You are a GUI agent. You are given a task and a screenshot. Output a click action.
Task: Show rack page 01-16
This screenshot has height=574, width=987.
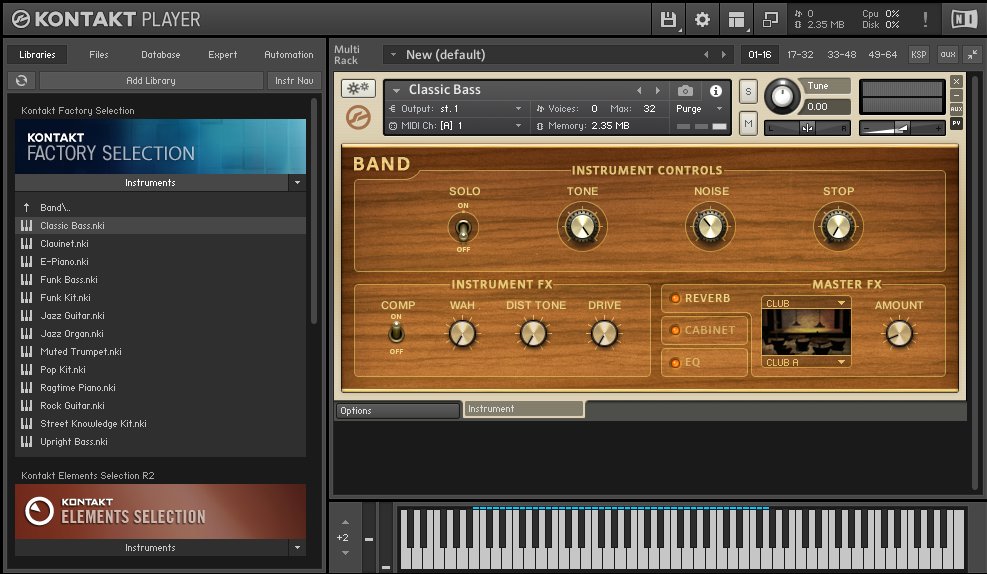coord(760,55)
